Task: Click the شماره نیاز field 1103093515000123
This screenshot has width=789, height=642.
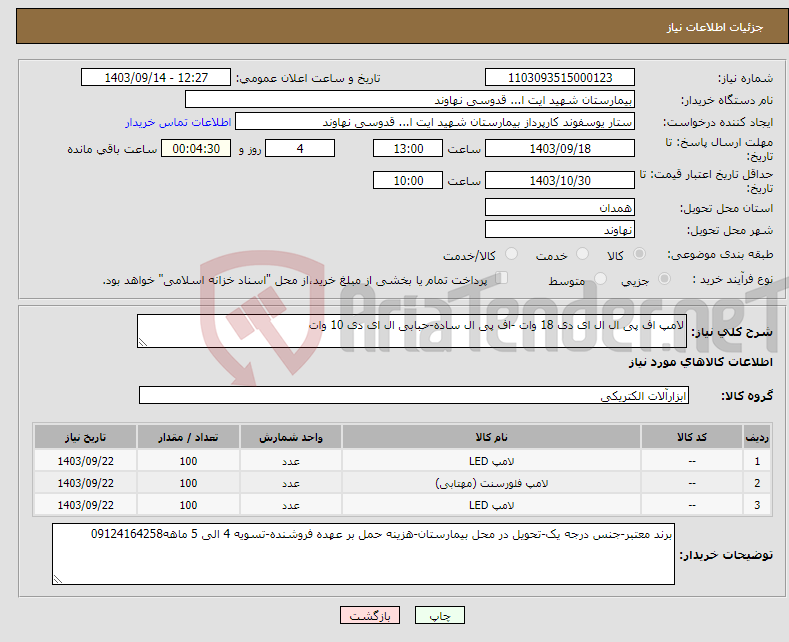Action: click(x=560, y=77)
